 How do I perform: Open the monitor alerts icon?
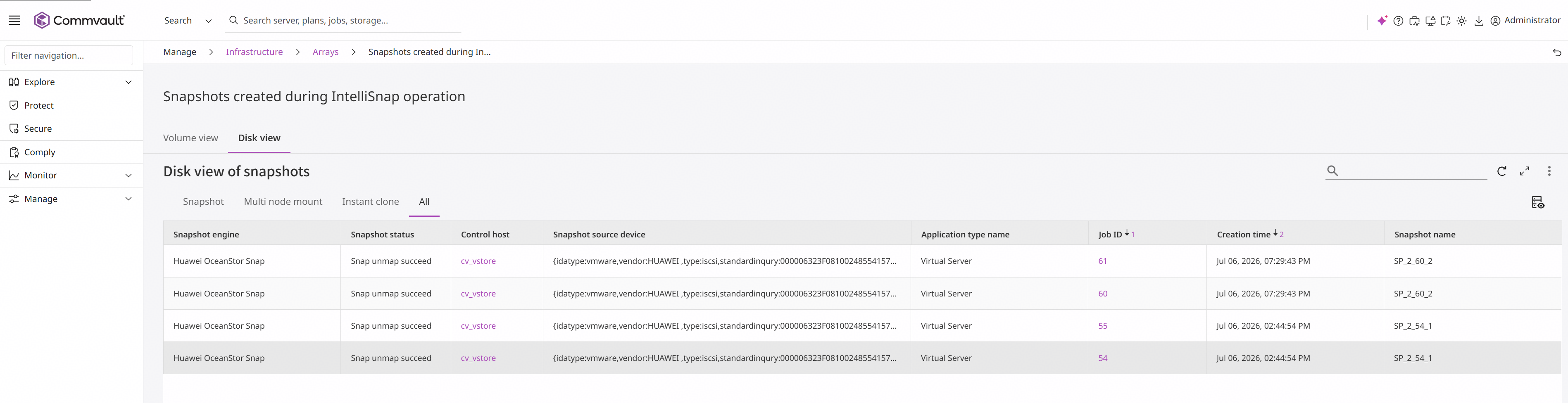(x=1430, y=21)
